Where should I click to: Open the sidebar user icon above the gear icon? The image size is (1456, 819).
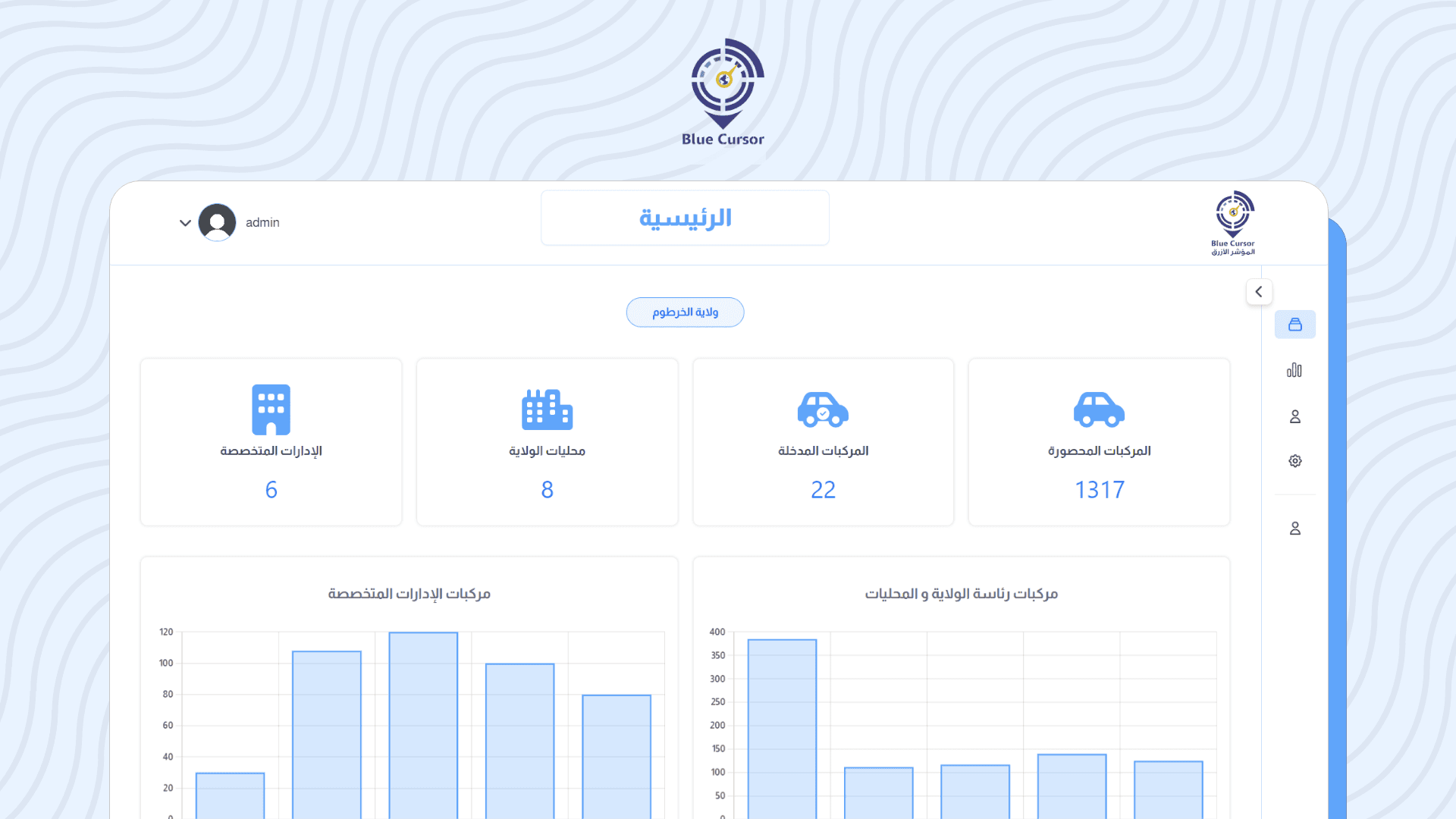coord(1294,416)
